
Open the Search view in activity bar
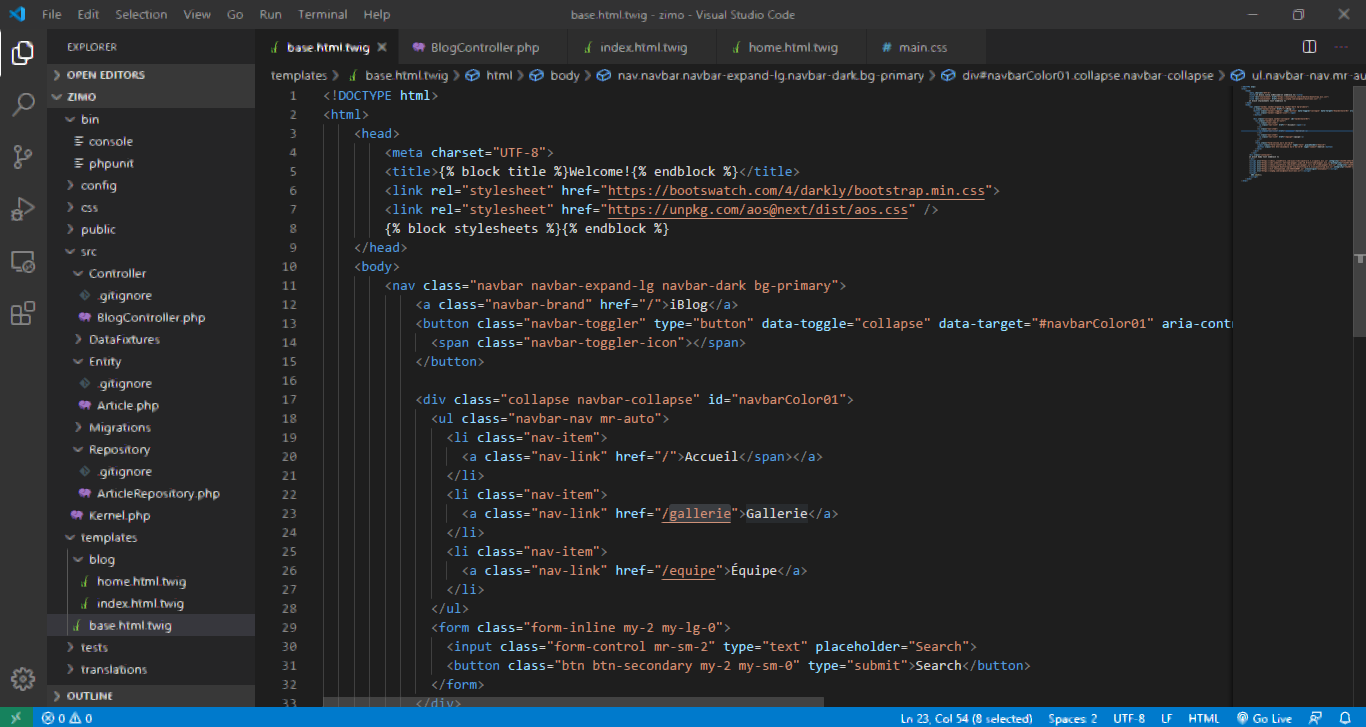(x=23, y=105)
